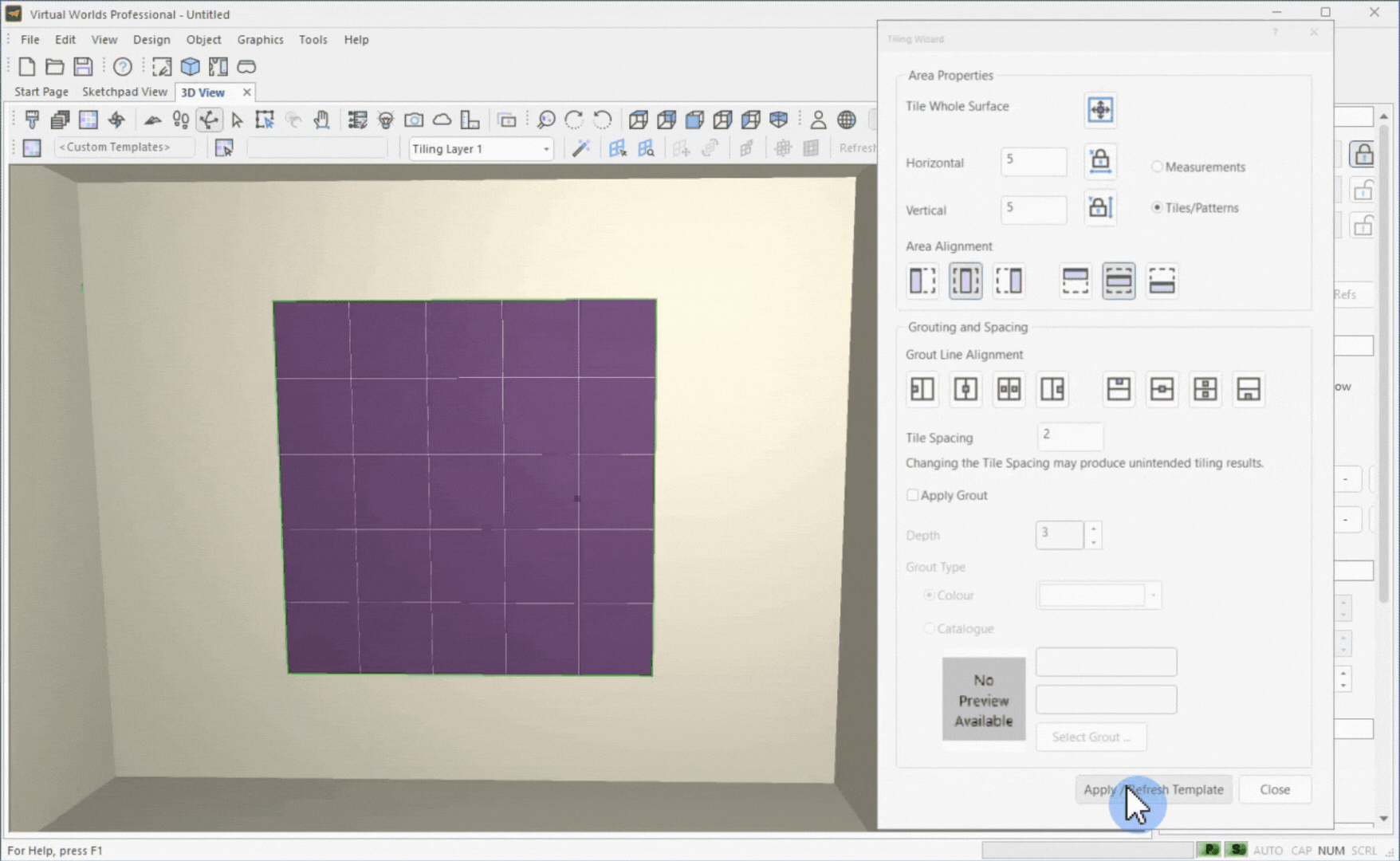The height and width of the screenshot is (861, 1400).
Task: Select the arrow pointer tool
Action: point(237,120)
